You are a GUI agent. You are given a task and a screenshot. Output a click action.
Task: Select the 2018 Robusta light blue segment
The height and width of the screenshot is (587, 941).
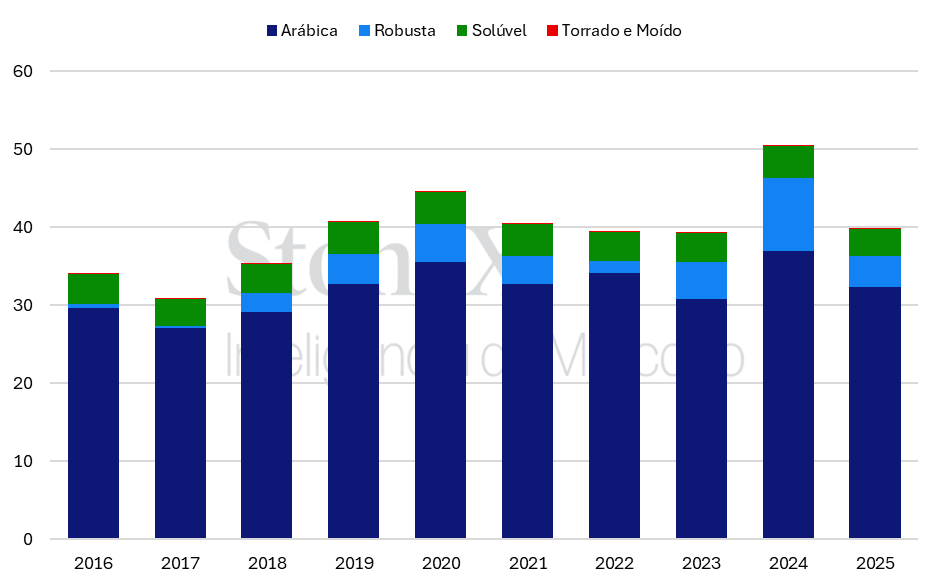266,303
